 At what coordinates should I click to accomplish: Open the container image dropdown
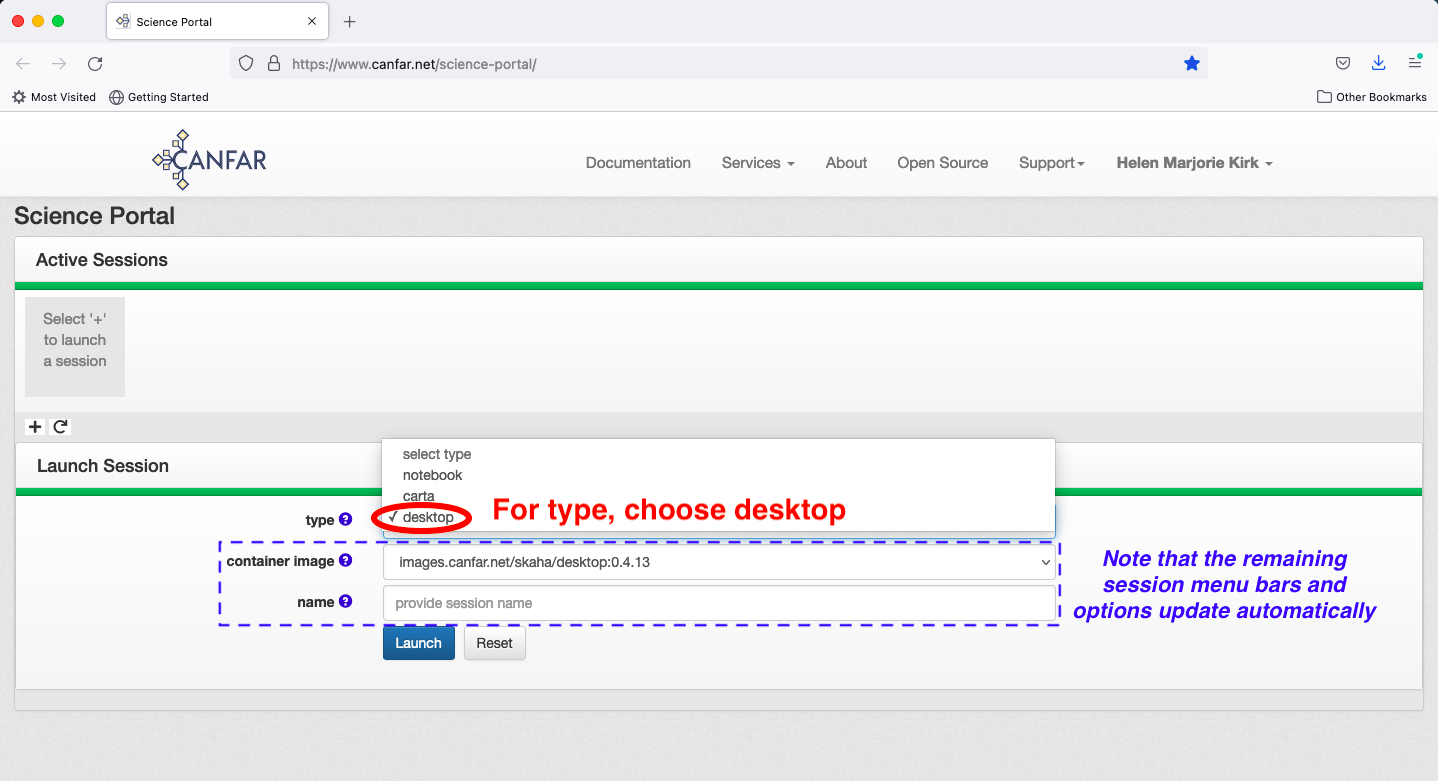click(719, 562)
